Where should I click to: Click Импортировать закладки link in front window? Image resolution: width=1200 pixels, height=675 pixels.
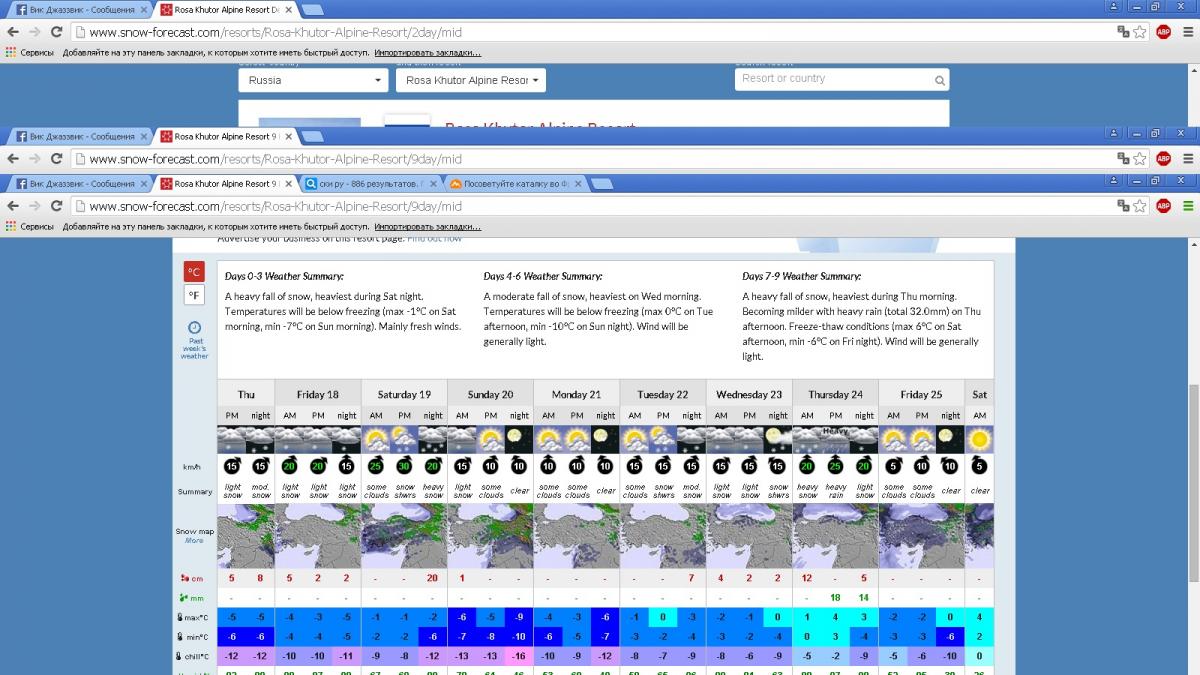tap(427, 227)
